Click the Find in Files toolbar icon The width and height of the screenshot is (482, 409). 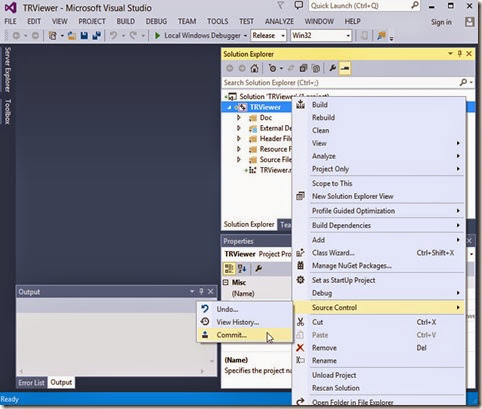coord(381,35)
